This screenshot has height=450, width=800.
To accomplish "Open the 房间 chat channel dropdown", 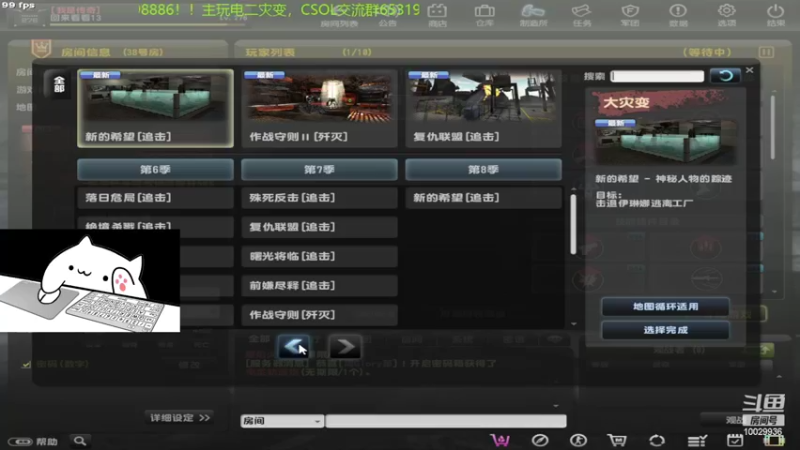I will coord(282,421).
